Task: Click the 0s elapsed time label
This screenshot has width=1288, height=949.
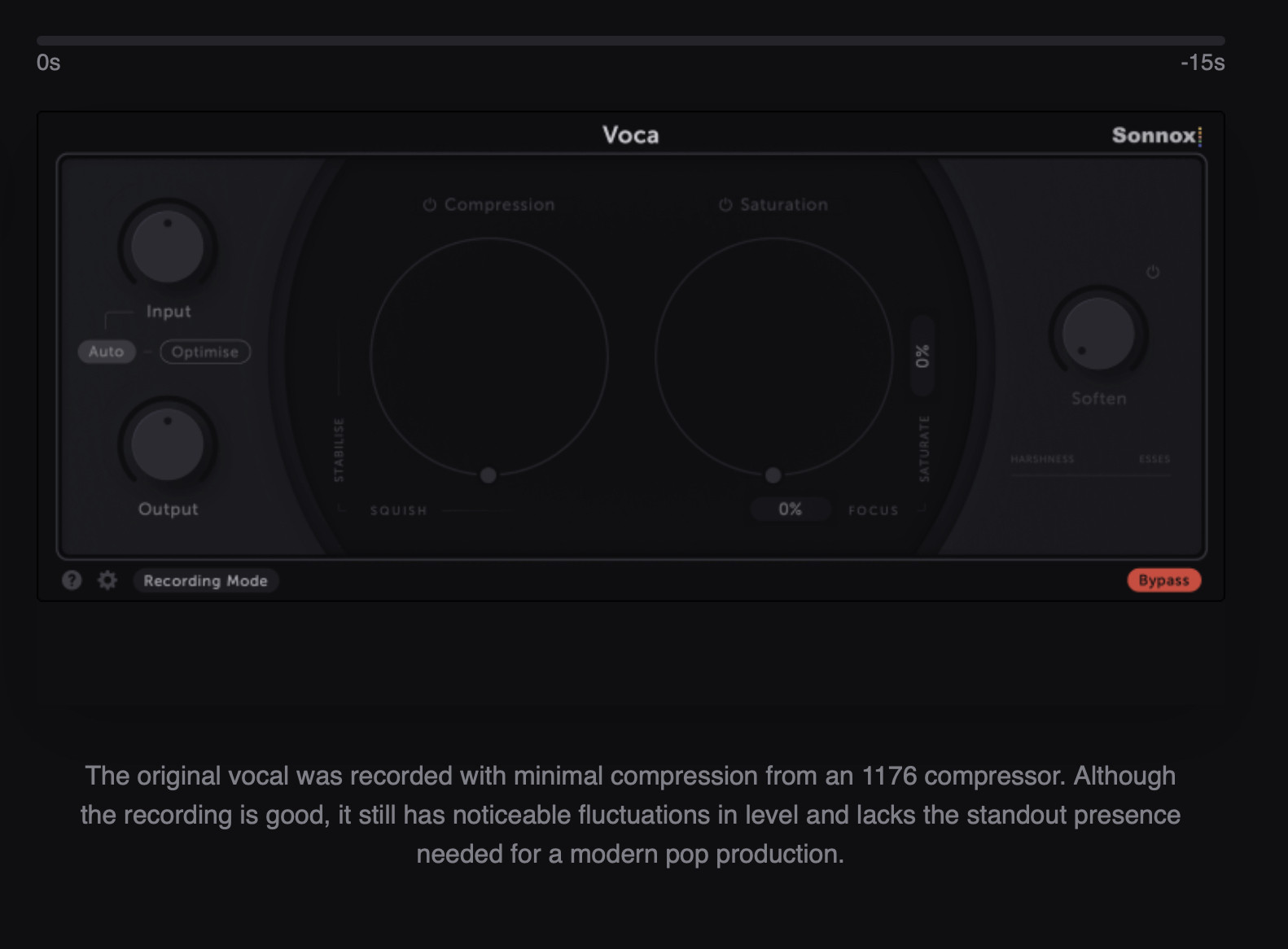Action: tap(48, 63)
